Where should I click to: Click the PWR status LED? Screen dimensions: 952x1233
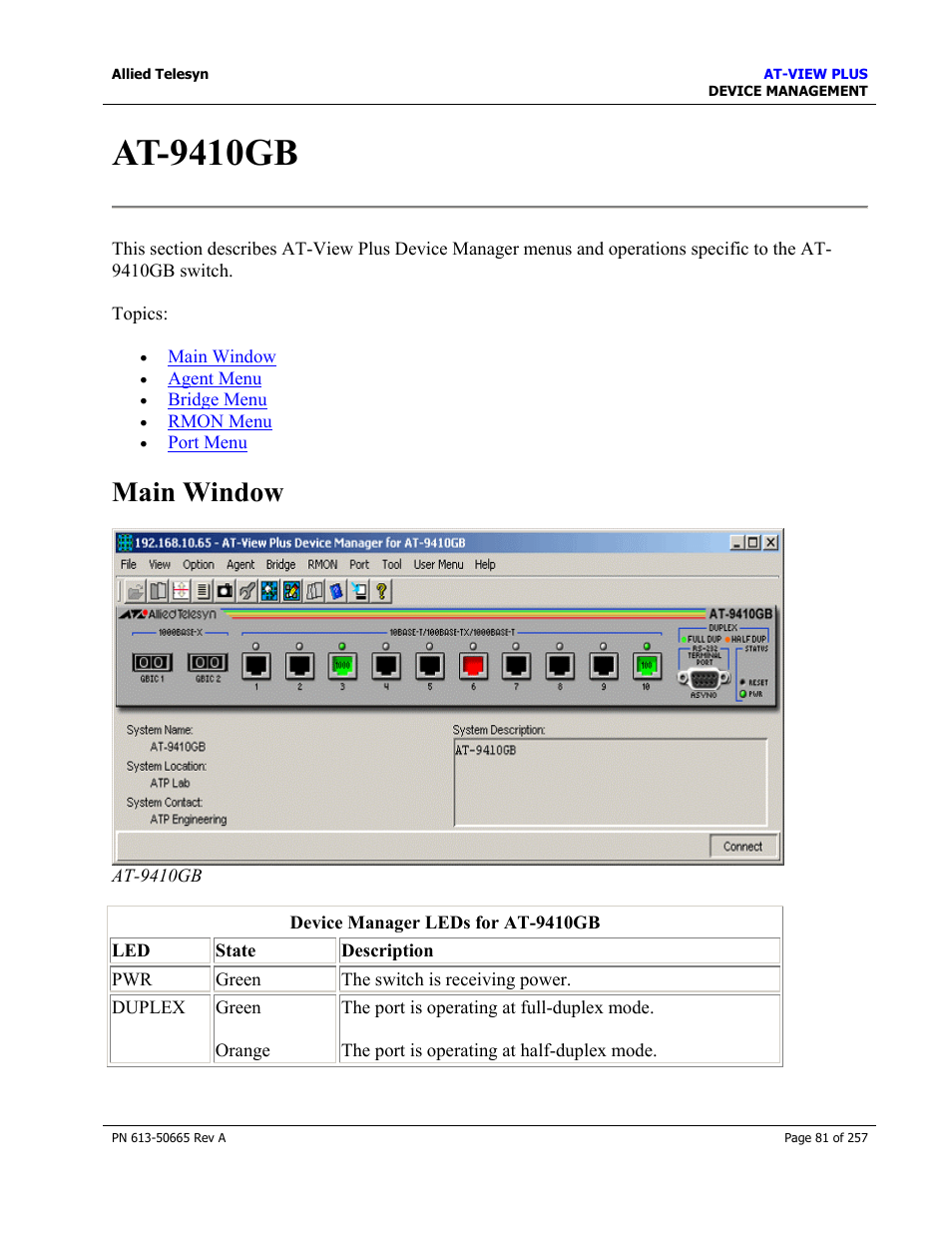[x=743, y=694]
